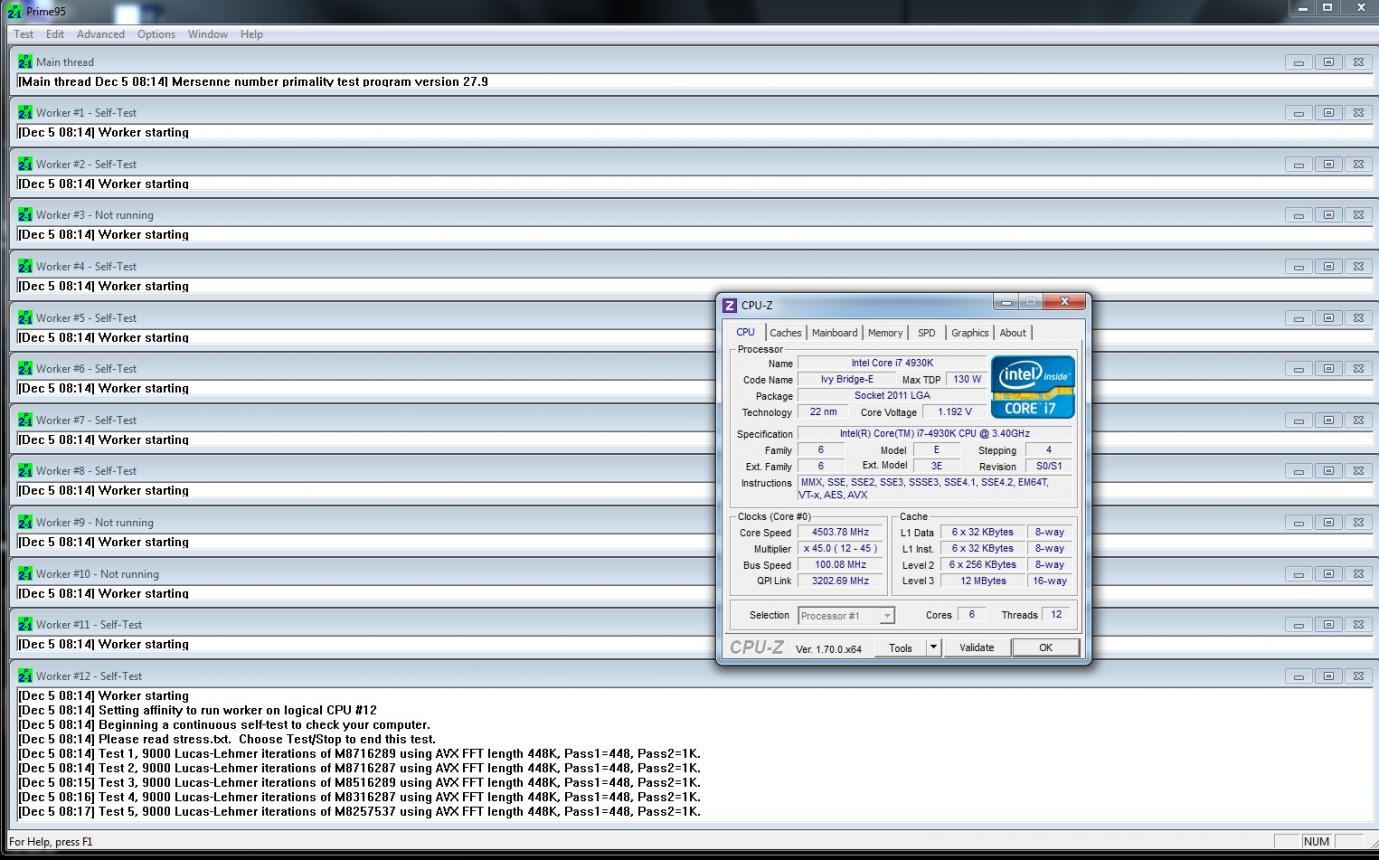Click the Worker #1 window icon

[x=26, y=113]
